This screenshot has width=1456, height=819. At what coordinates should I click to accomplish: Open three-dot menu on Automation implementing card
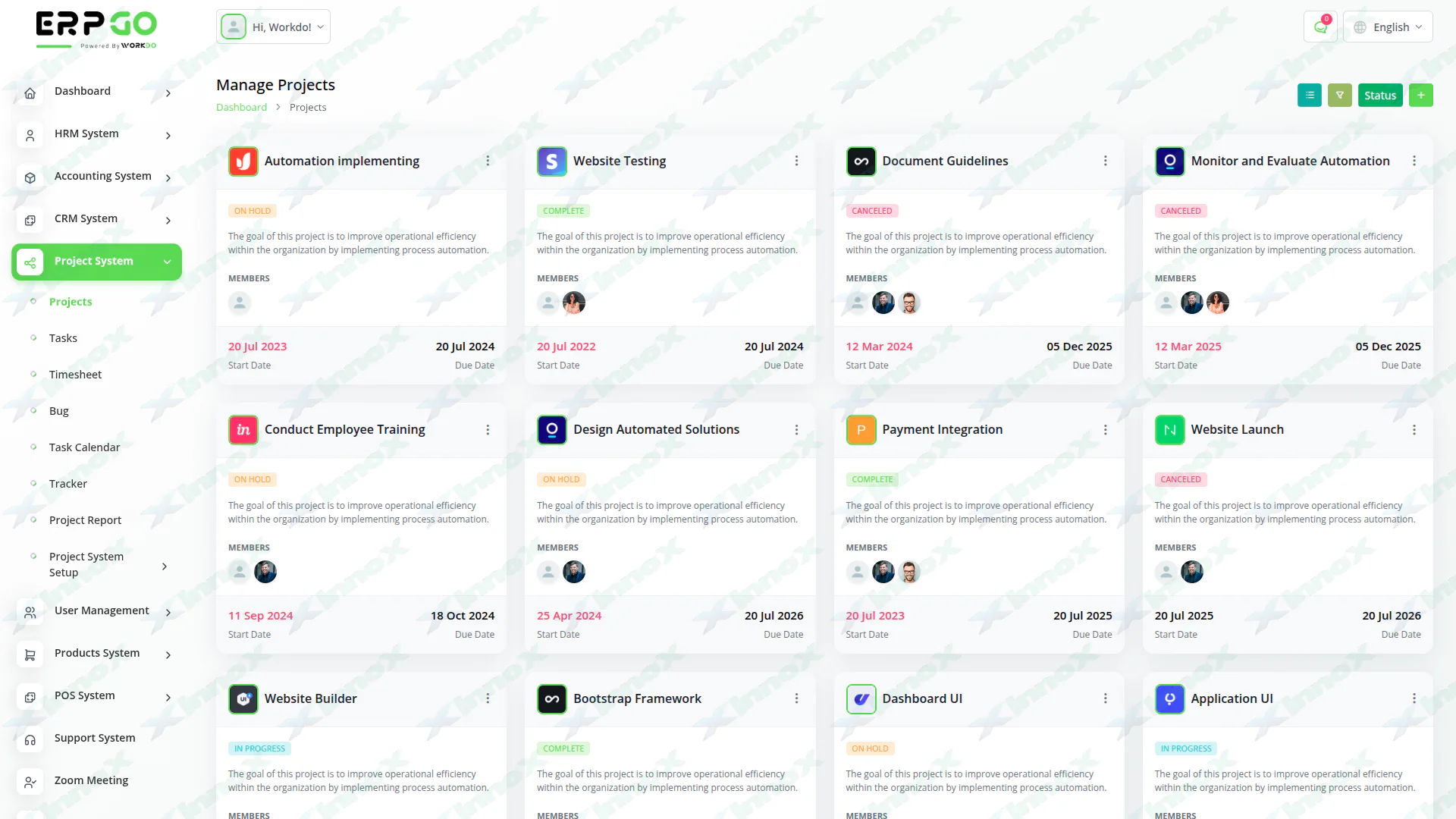(488, 161)
